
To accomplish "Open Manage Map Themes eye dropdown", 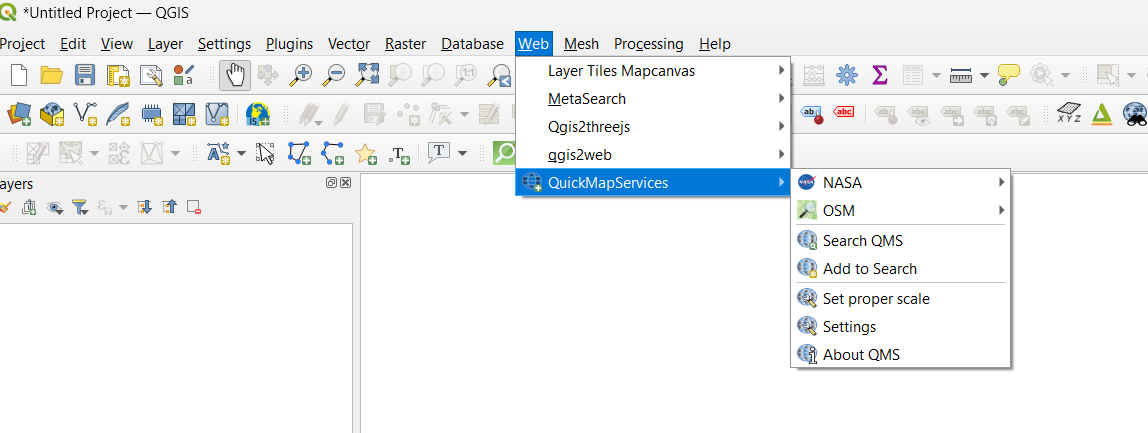I will coord(54,207).
